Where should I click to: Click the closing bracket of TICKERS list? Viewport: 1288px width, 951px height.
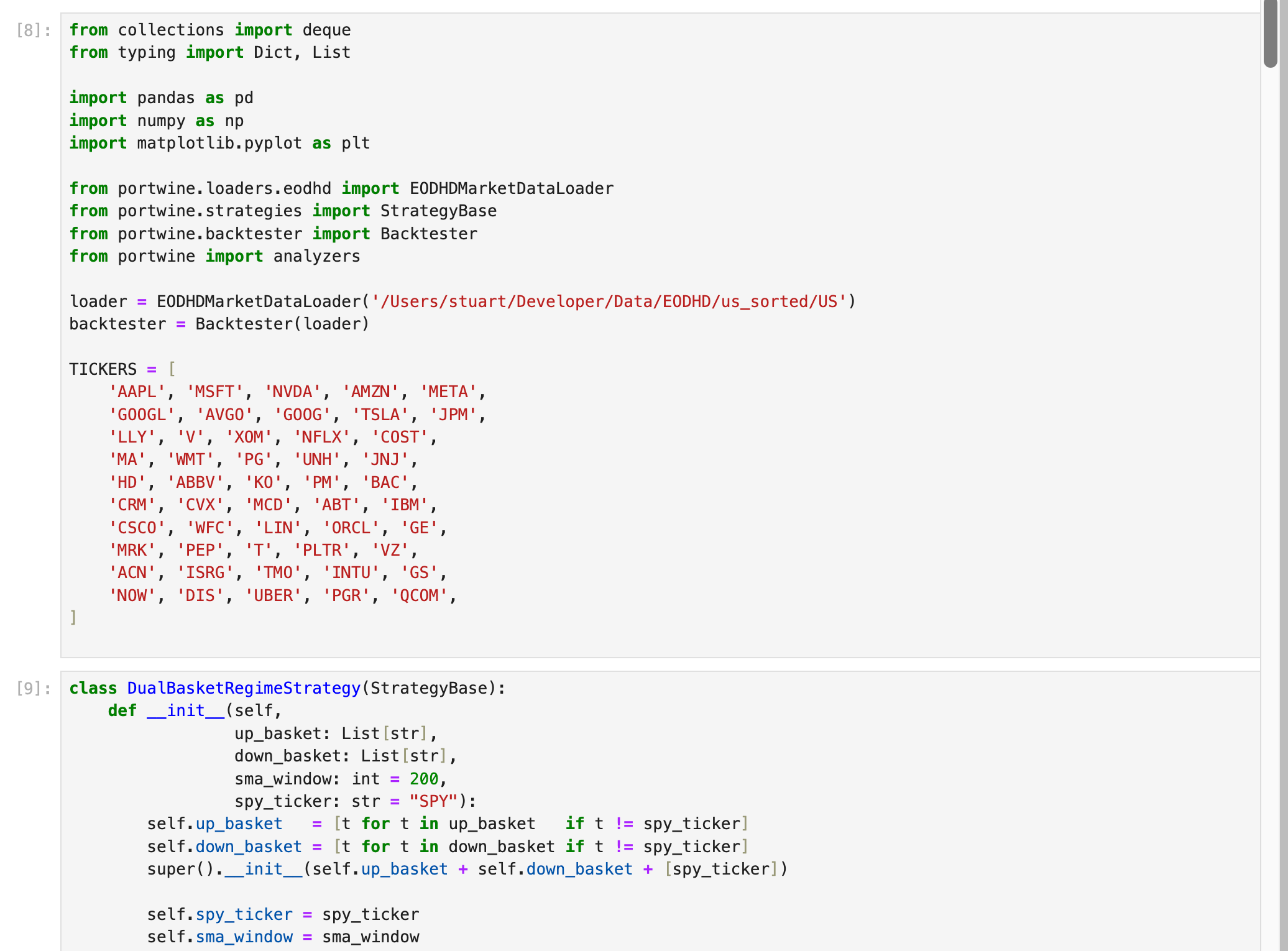pos(73,618)
